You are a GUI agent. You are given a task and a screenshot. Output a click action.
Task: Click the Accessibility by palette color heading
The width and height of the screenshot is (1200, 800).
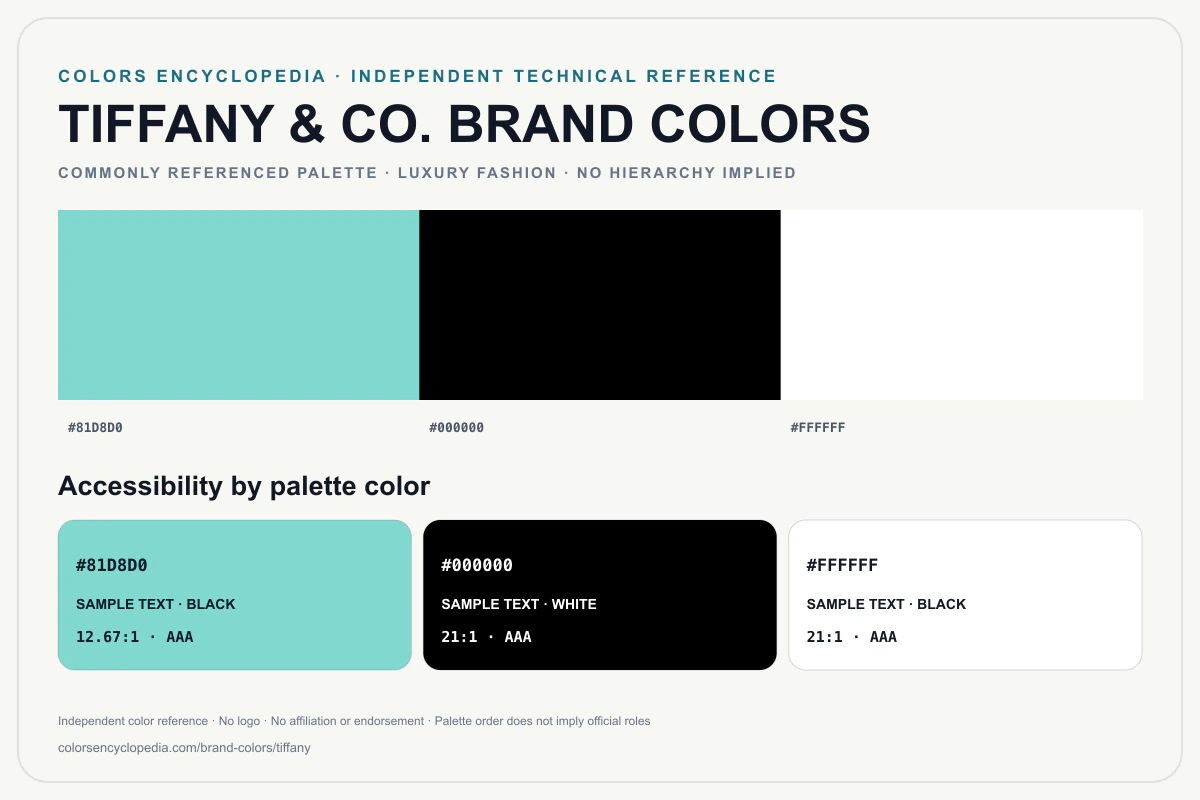point(244,487)
